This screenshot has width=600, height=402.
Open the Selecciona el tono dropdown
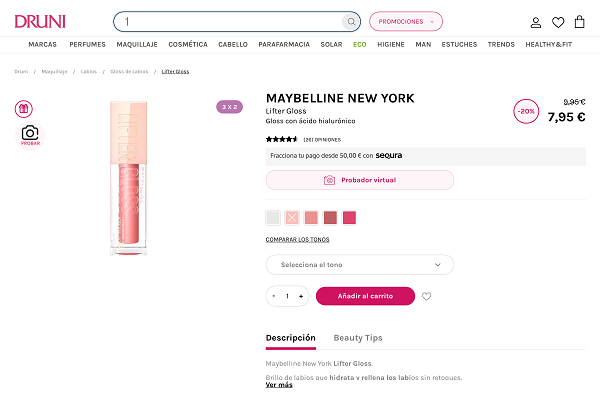(359, 265)
